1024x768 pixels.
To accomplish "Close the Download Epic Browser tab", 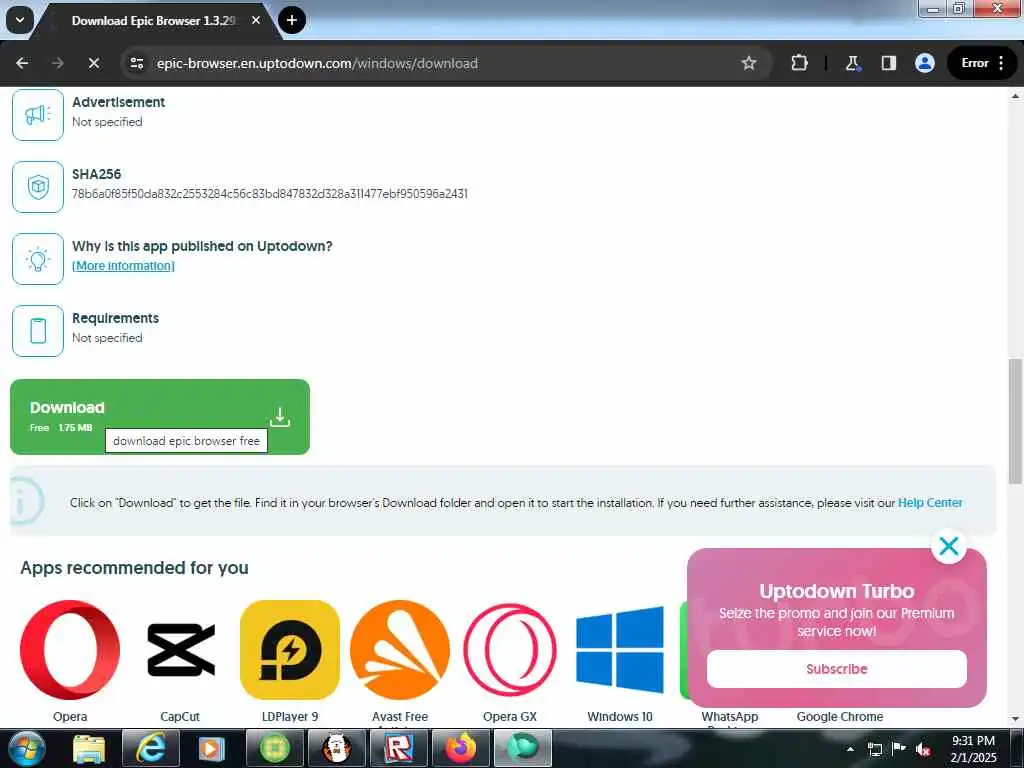I will [256, 20].
